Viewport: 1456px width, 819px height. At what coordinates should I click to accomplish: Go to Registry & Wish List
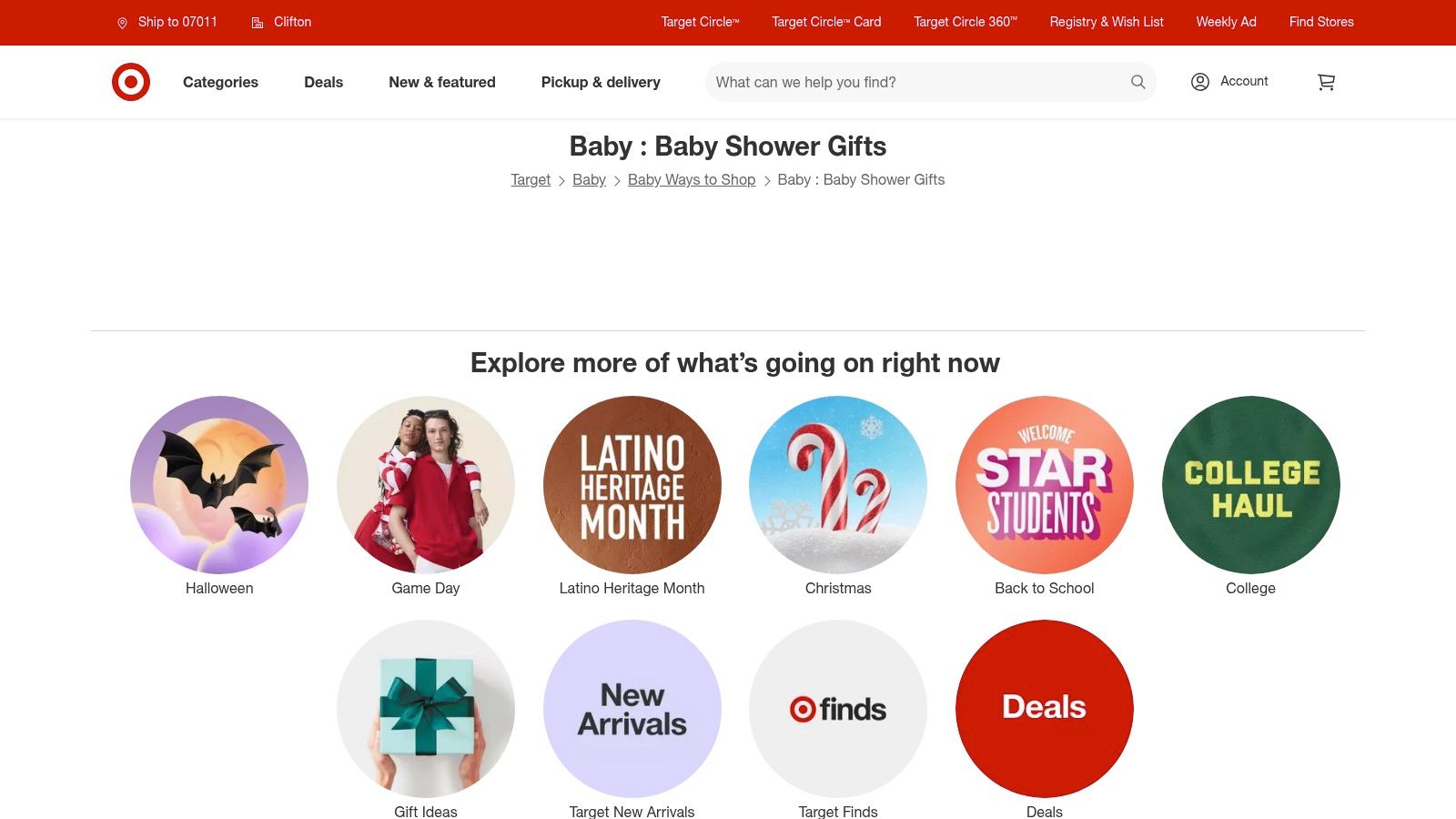tap(1107, 22)
